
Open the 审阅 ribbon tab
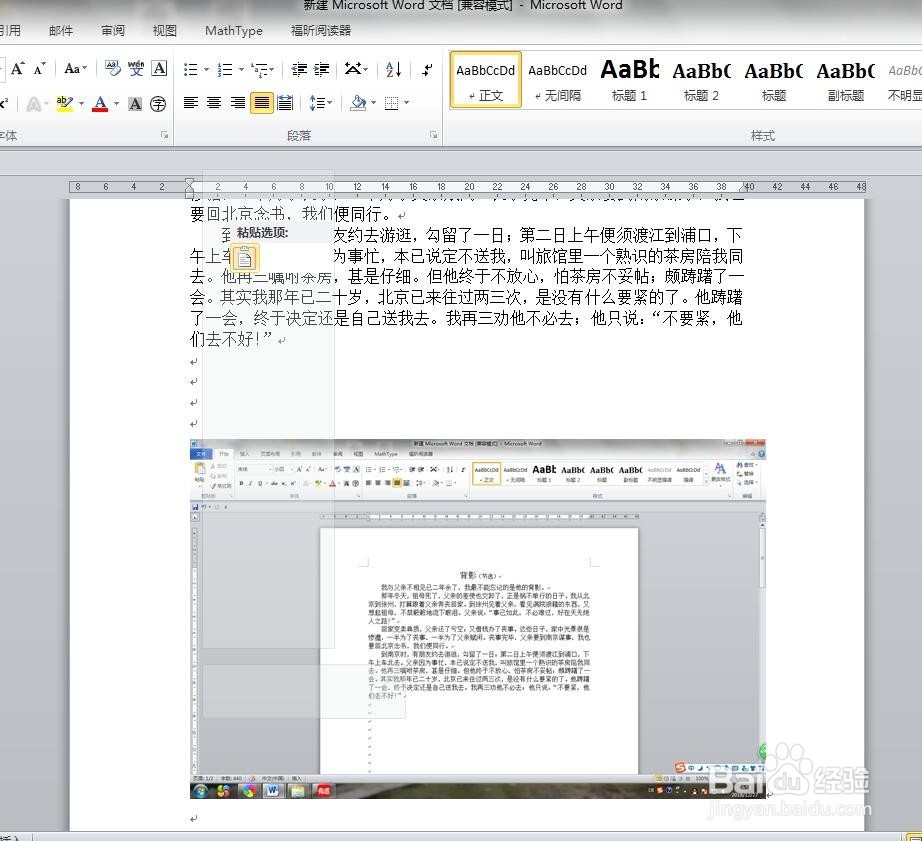pos(113,31)
